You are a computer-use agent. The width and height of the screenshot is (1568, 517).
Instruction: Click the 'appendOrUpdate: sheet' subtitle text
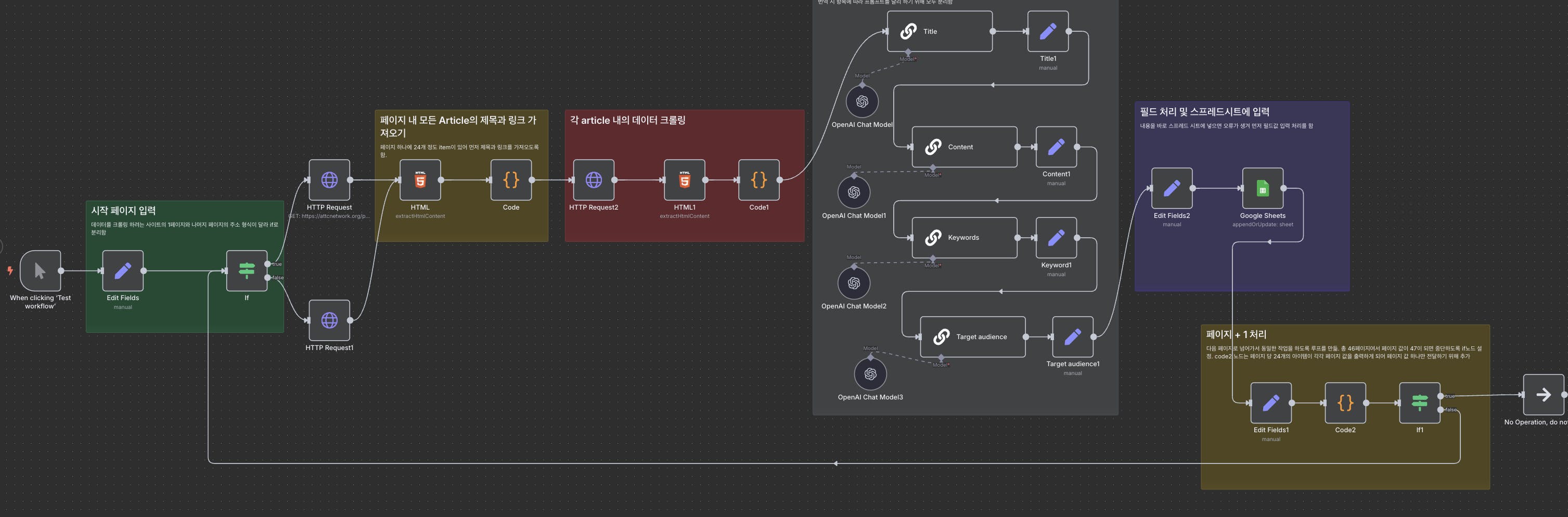coord(1263,225)
